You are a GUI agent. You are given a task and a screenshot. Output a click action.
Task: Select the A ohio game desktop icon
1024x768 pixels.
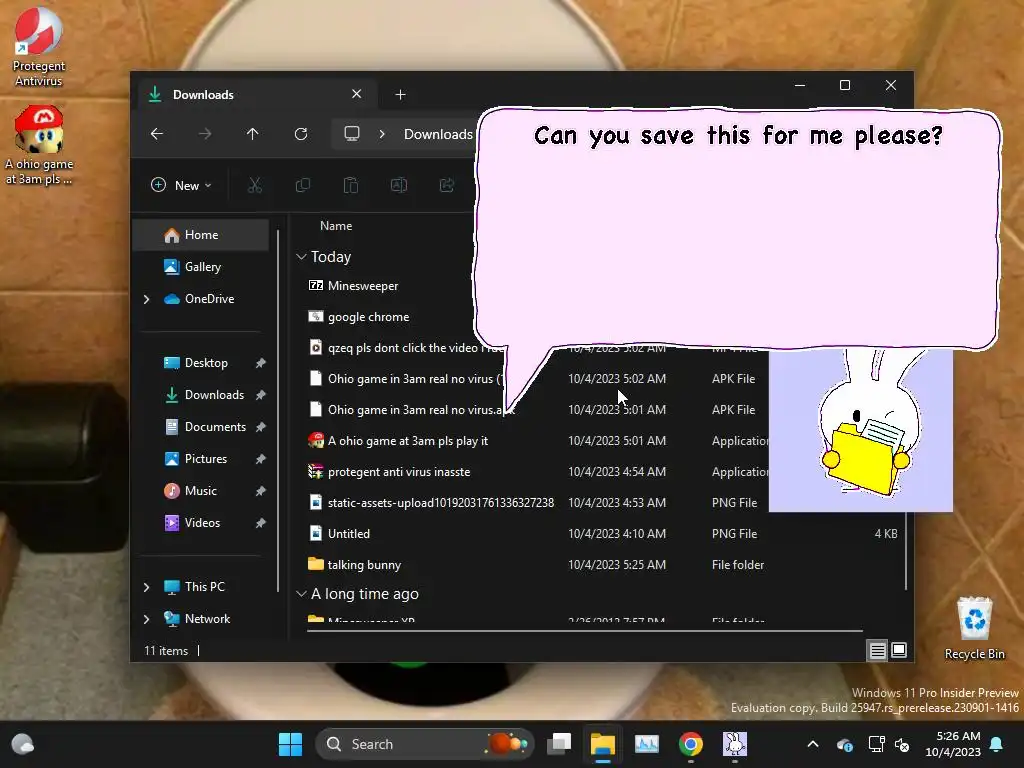click(x=39, y=145)
